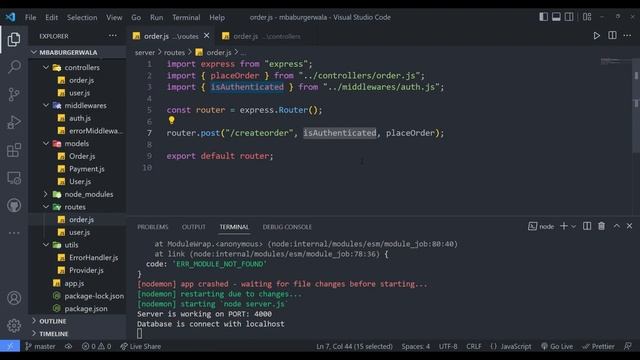
Task: Open the Extensions view
Action: click(x=14, y=150)
